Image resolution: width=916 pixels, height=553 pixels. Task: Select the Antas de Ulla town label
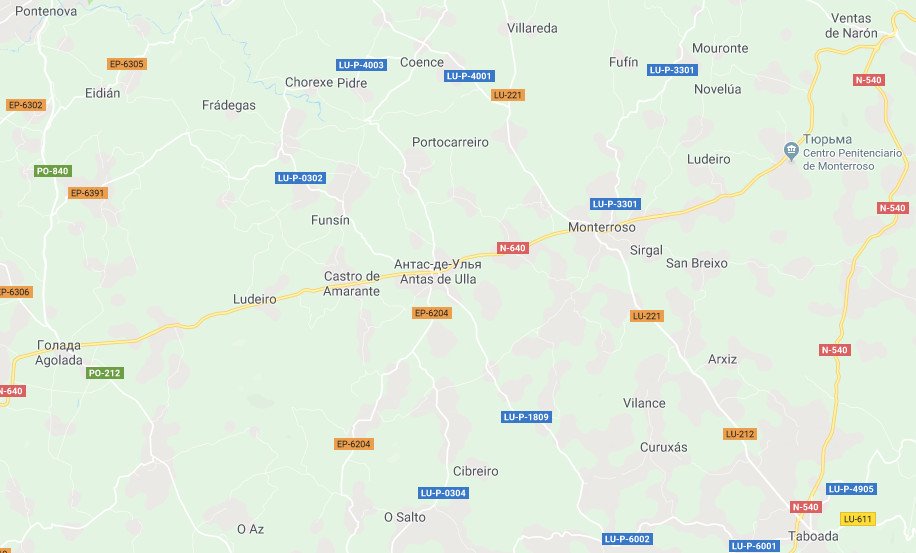[x=438, y=279]
